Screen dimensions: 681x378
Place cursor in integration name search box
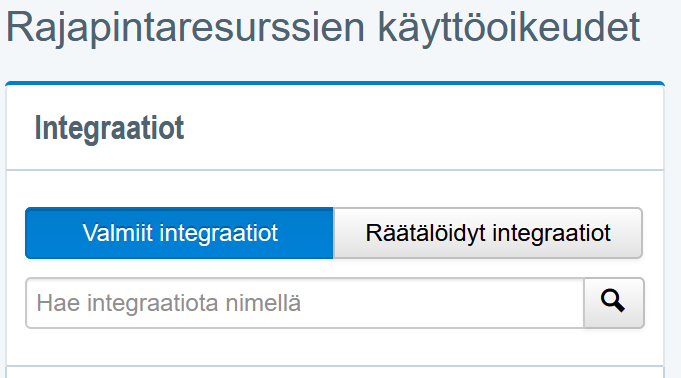point(305,303)
